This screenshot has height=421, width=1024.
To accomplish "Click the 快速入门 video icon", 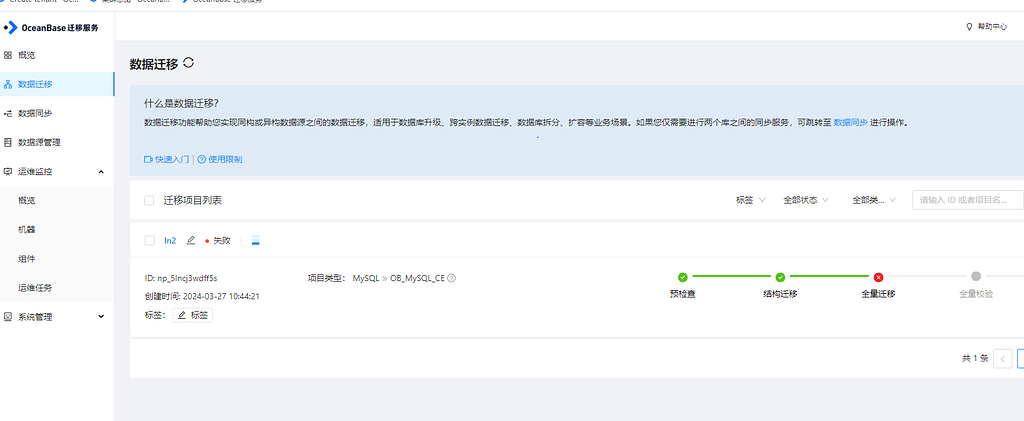I will click(148, 159).
